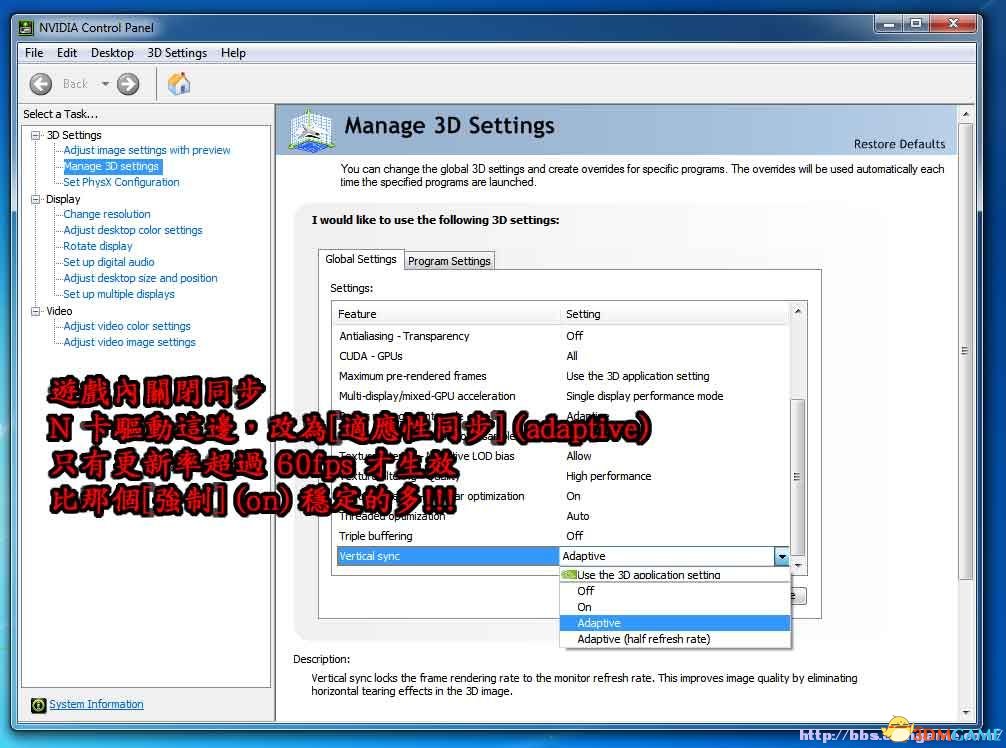Choose On in Vertical sync list
Viewport: 1006px width, 748px height.
click(675, 607)
